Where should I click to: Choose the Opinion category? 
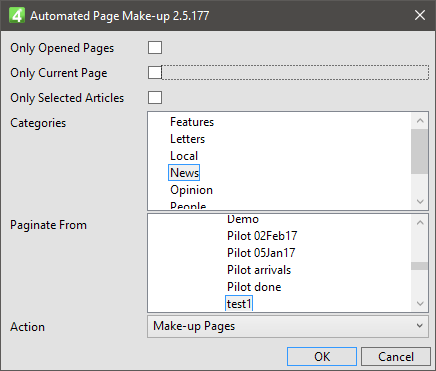tap(191, 190)
